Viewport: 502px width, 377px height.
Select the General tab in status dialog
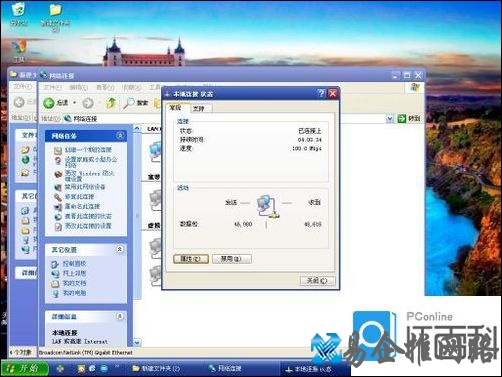176,107
